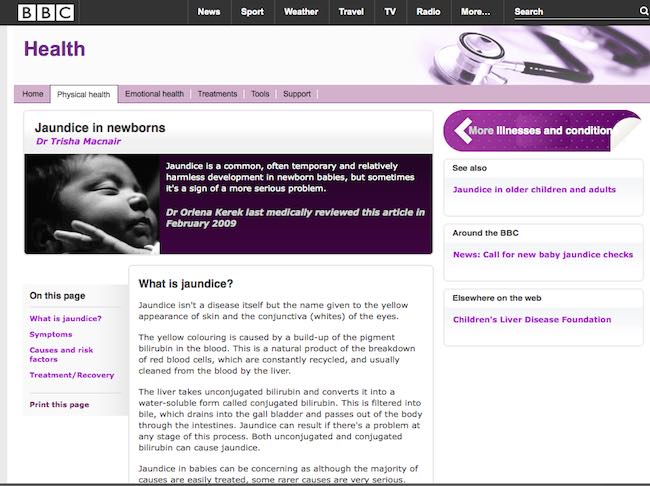Visit Children's Liver Disease Foundation link

[532, 319]
